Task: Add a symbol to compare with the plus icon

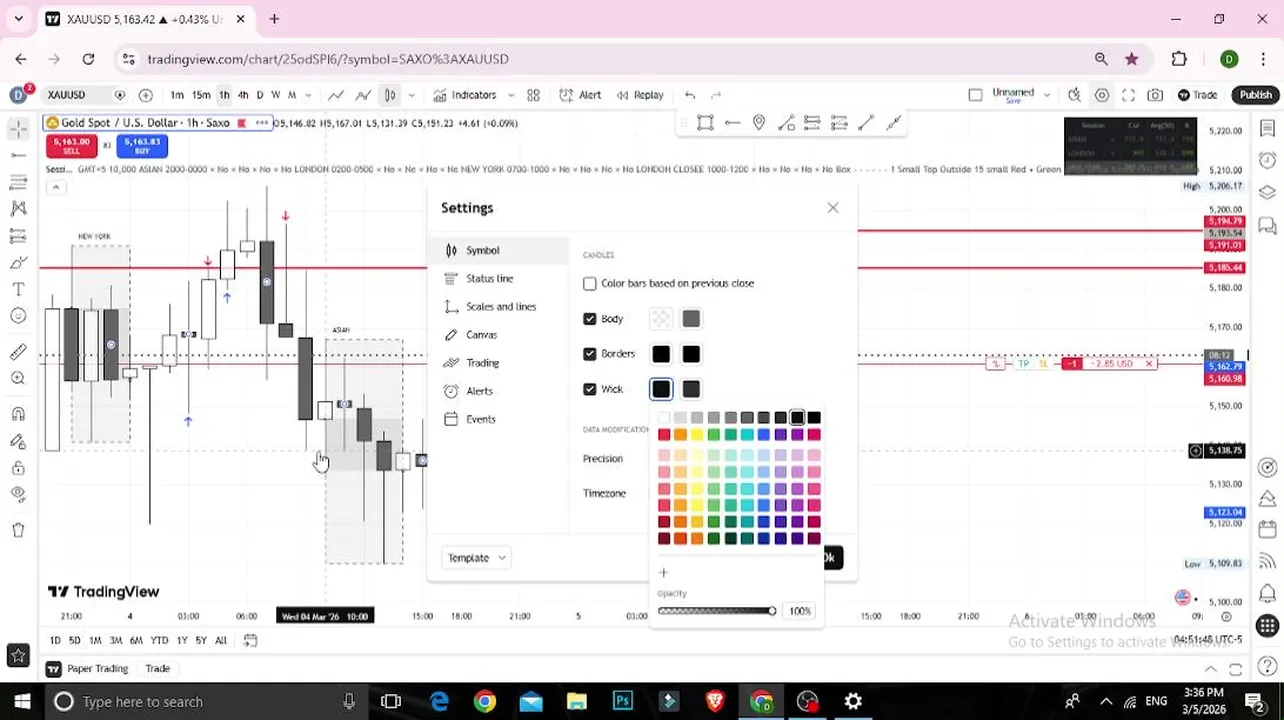Action: pos(146,95)
